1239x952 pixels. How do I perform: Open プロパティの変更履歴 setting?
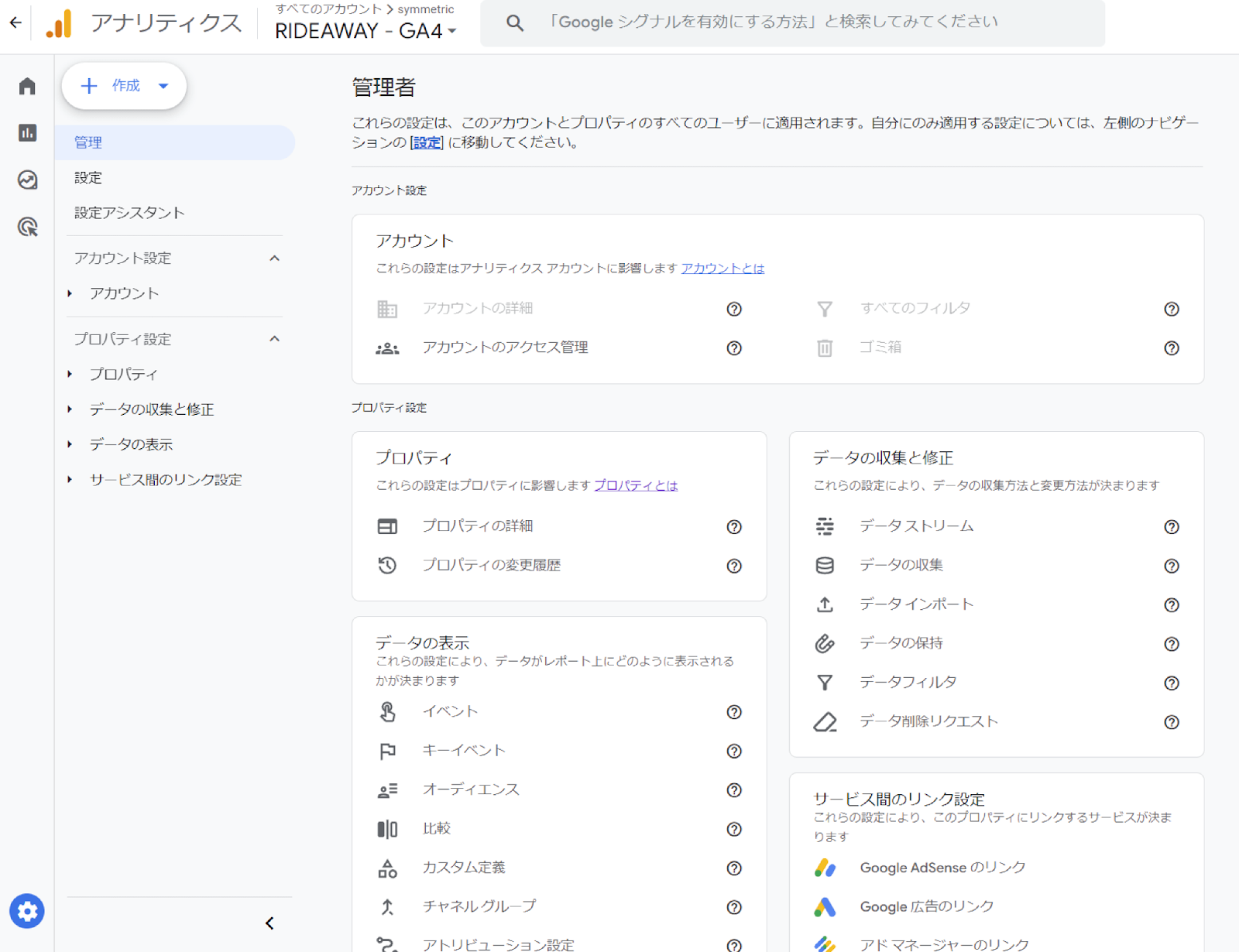[491, 565]
